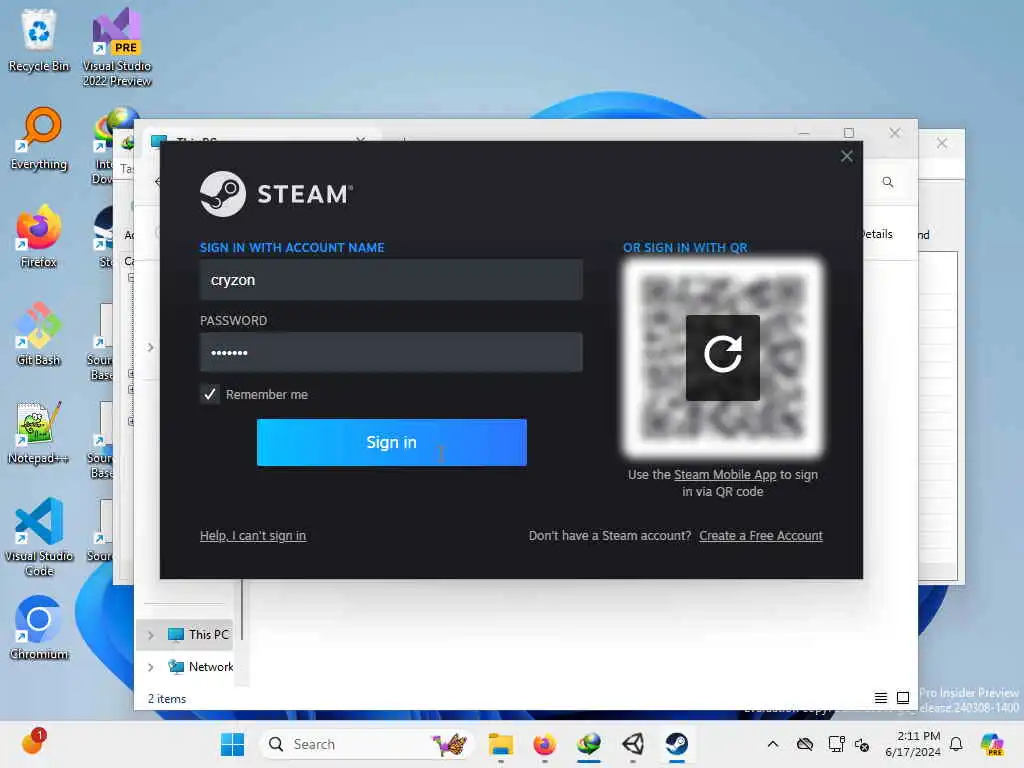Open Visual Studio 2022 Preview desktop shortcut

tap(117, 47)
